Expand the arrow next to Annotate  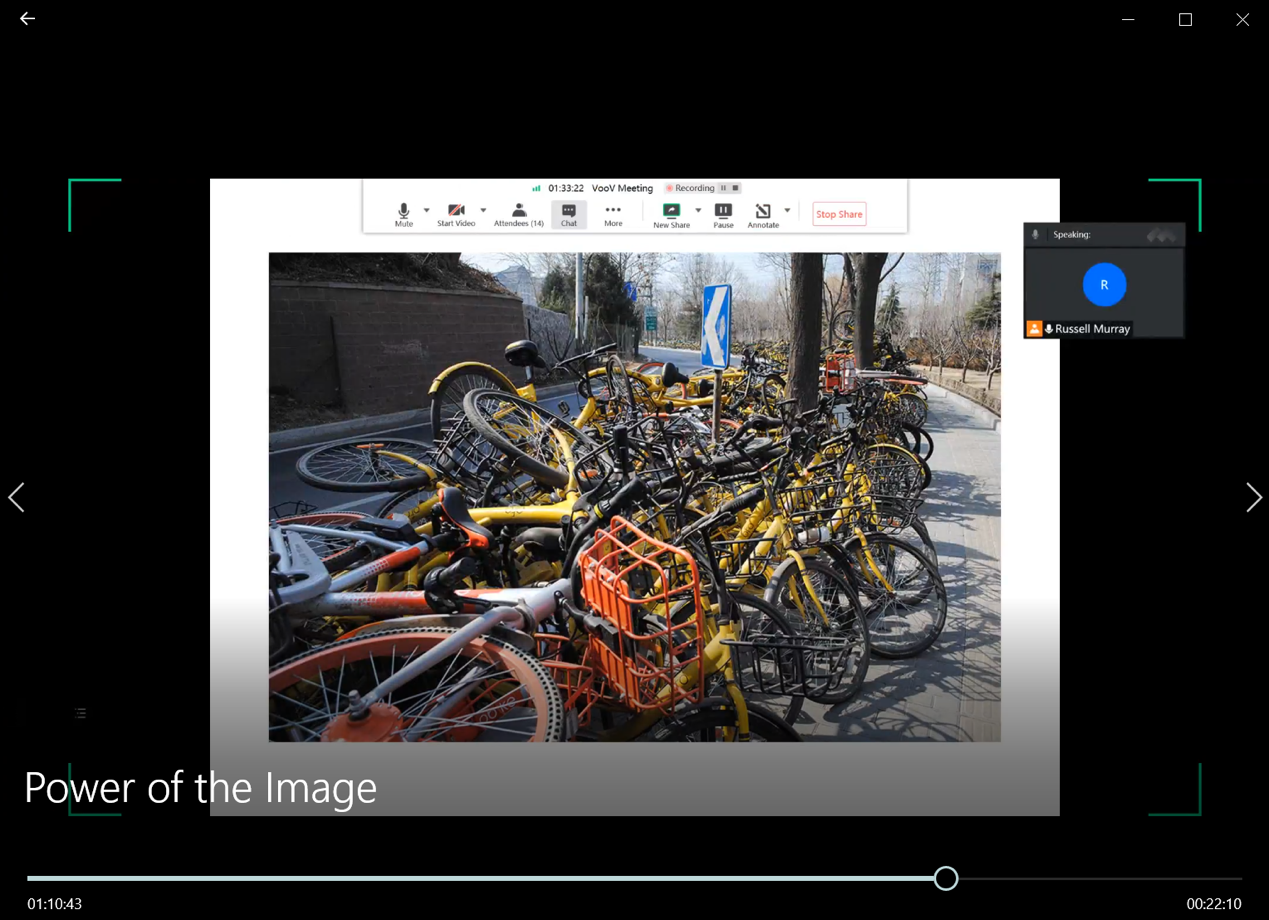coord(787,211)
